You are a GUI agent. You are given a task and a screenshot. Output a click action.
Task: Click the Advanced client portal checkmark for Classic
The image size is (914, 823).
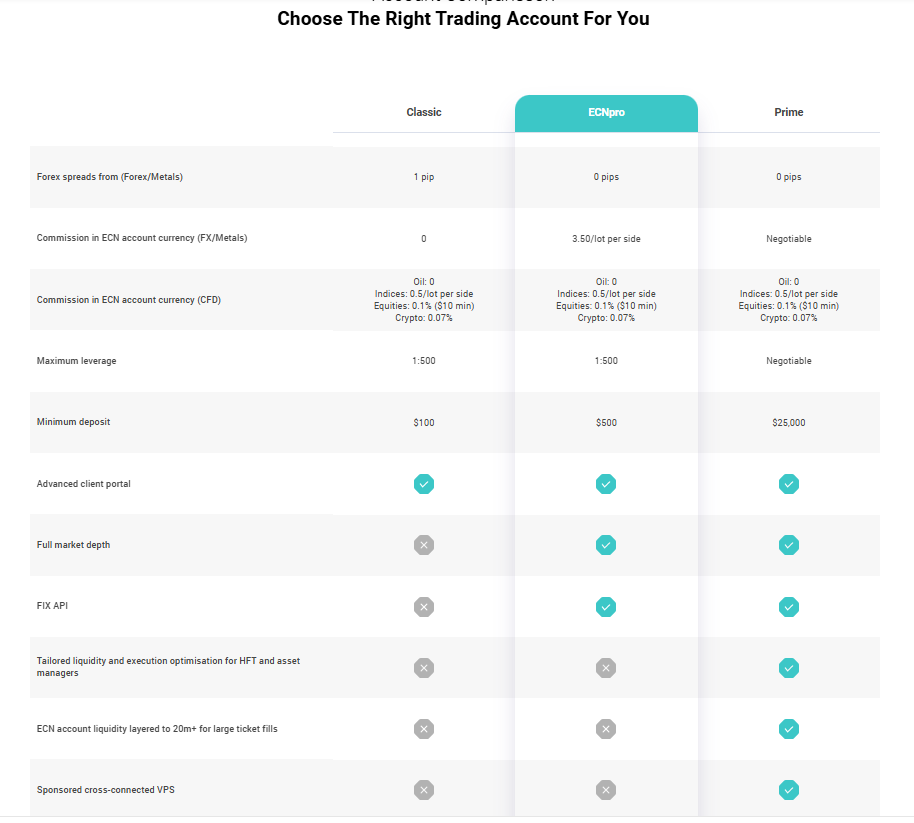[x=424, y=484]
